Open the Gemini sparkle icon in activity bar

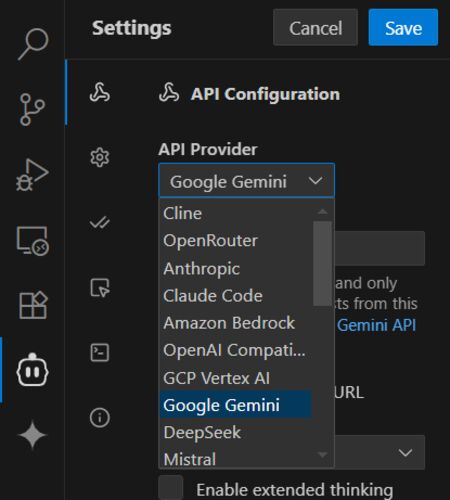click(32, 435)
